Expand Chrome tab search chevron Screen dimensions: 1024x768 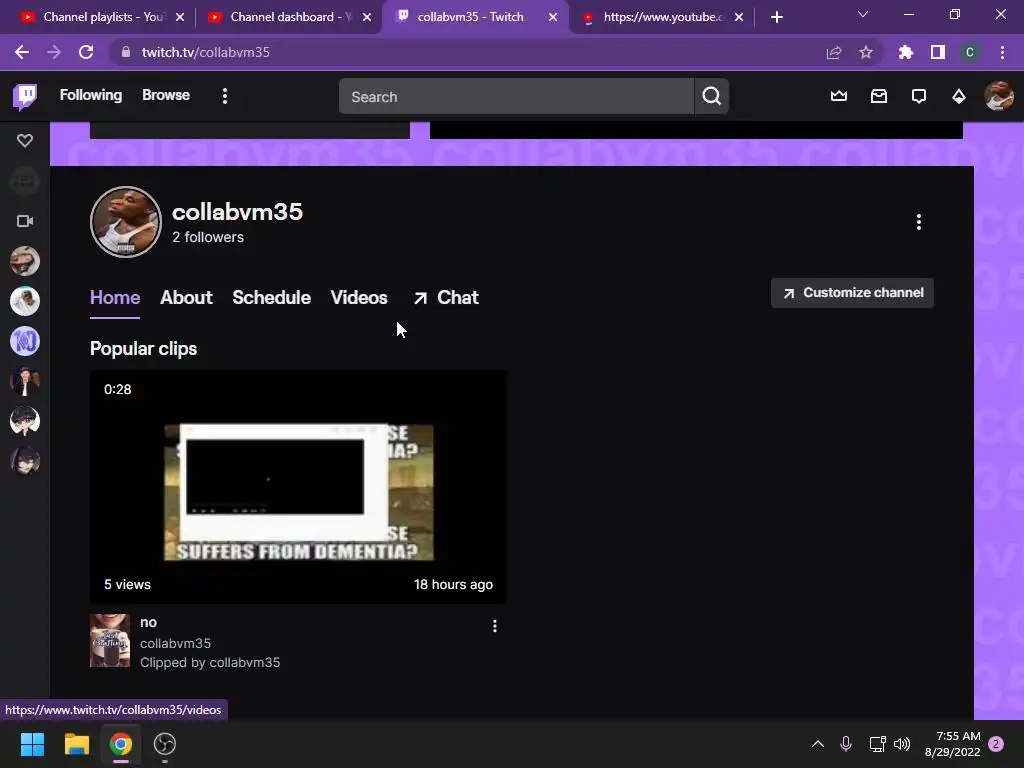pos(863,14)
